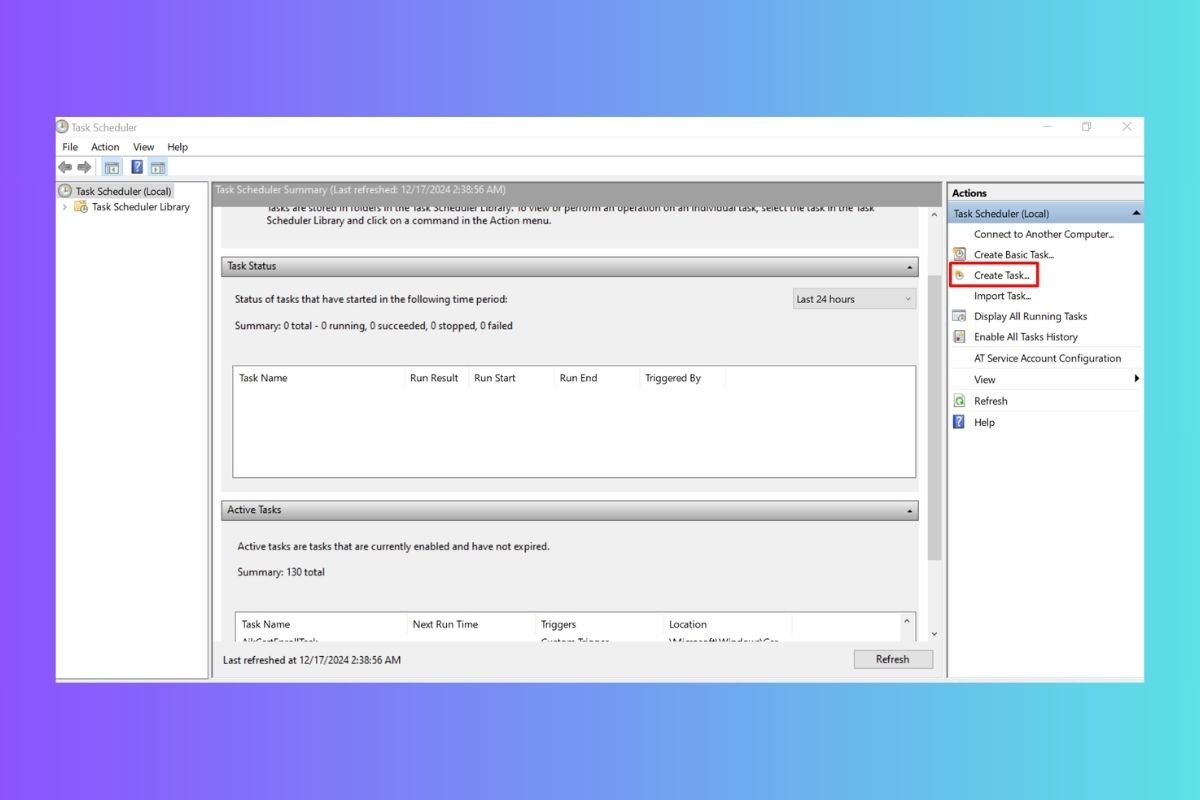Toggle the Show/Hide Console Tree toolbar icon

[112, 167]
